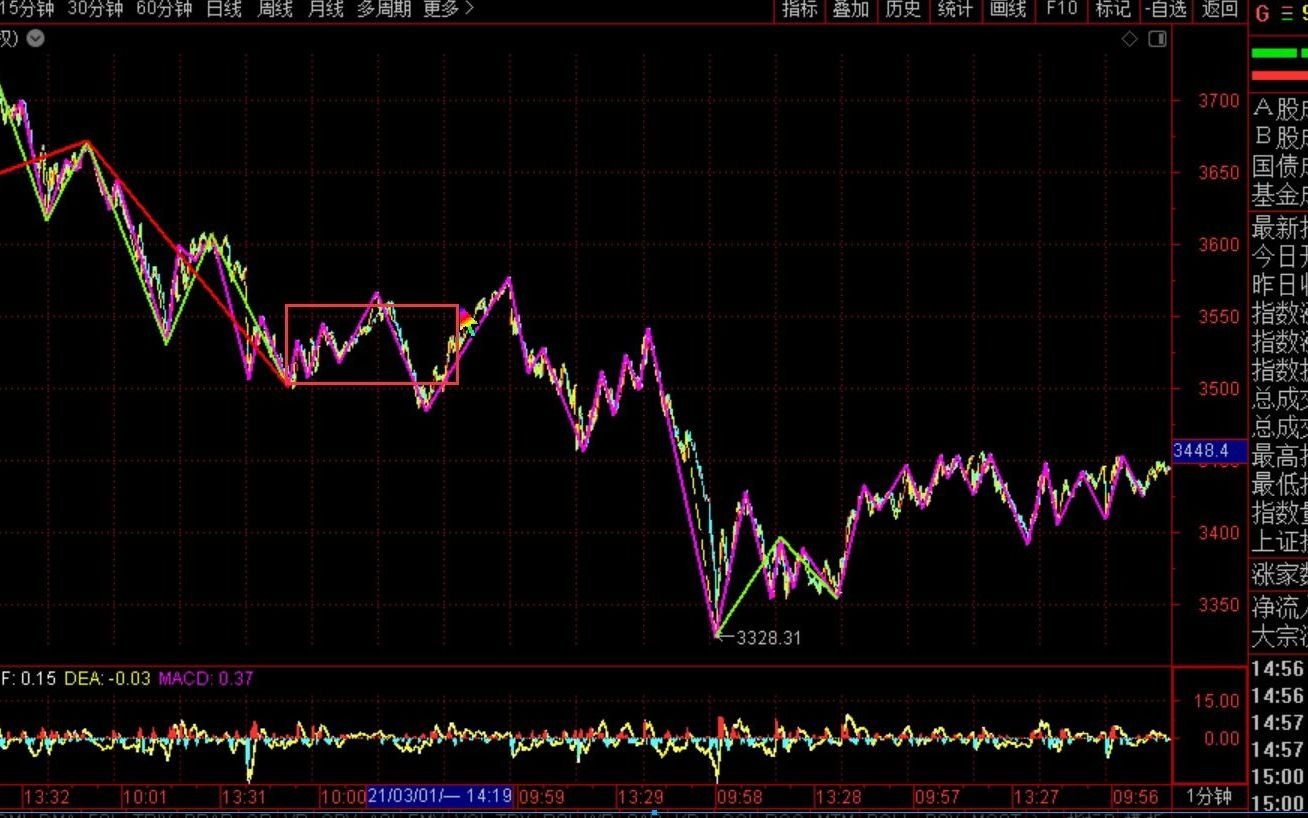
Task: Expand the 更多 > periods menu
Action: click(x=449, y=9)
